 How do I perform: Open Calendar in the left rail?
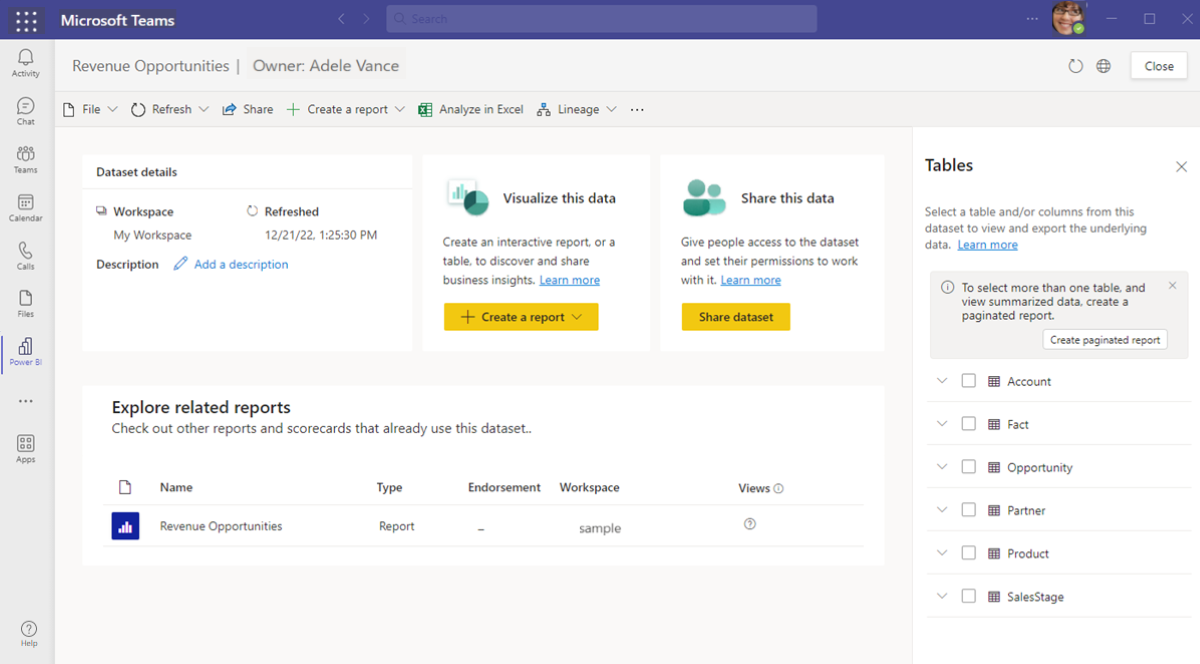26,207
